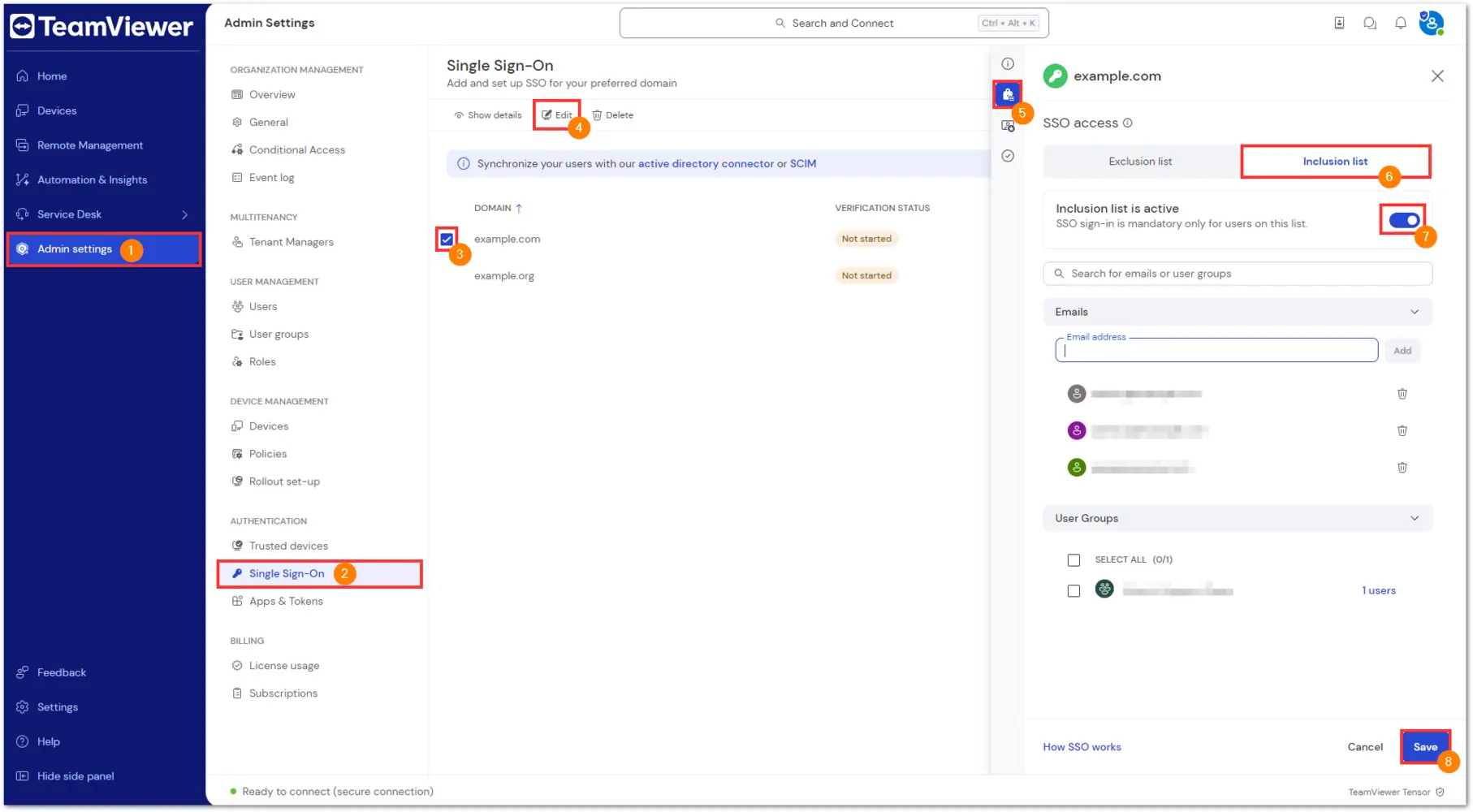This screenshot has height=812, width=1473.
Task: Turn off the Inclusion list is active toggle
Action: point(1404,220)
